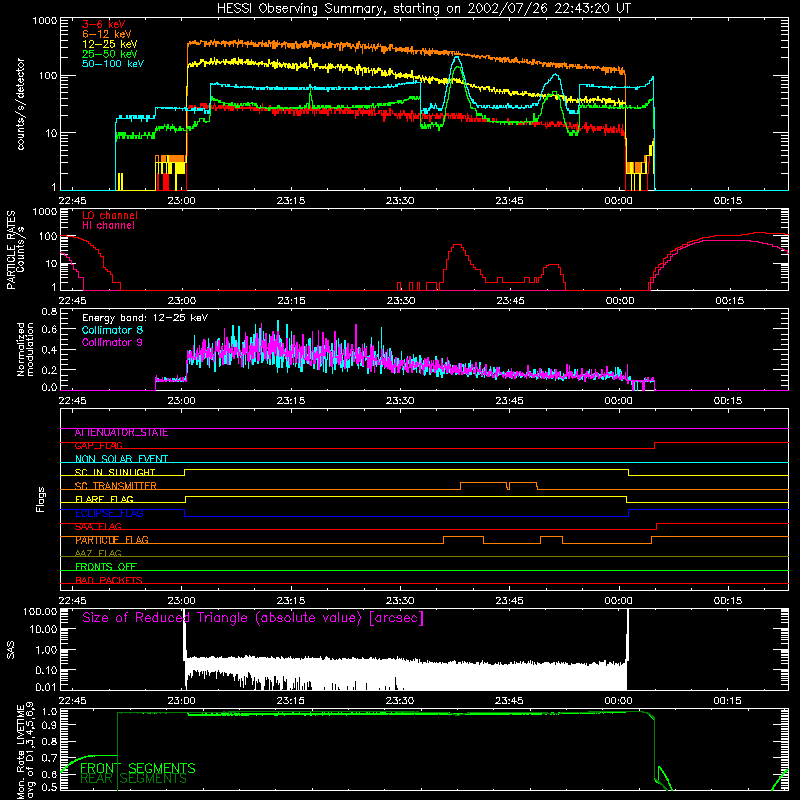Click the yellow 12-25 keV legend label in the top panel
The width and height of the screenshot is (800, 800).
[109, 44]
